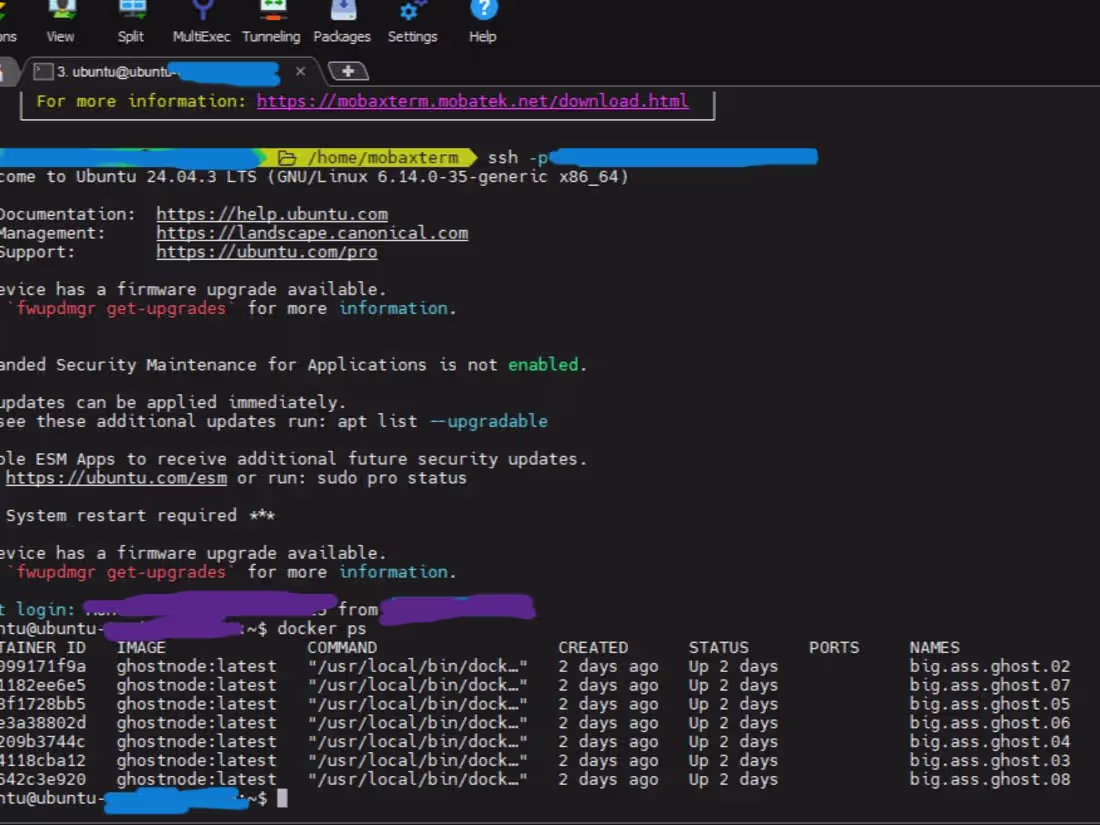Click container name big.ass.ghost.05
1100x825 pixels.
[x=990, y=704]
